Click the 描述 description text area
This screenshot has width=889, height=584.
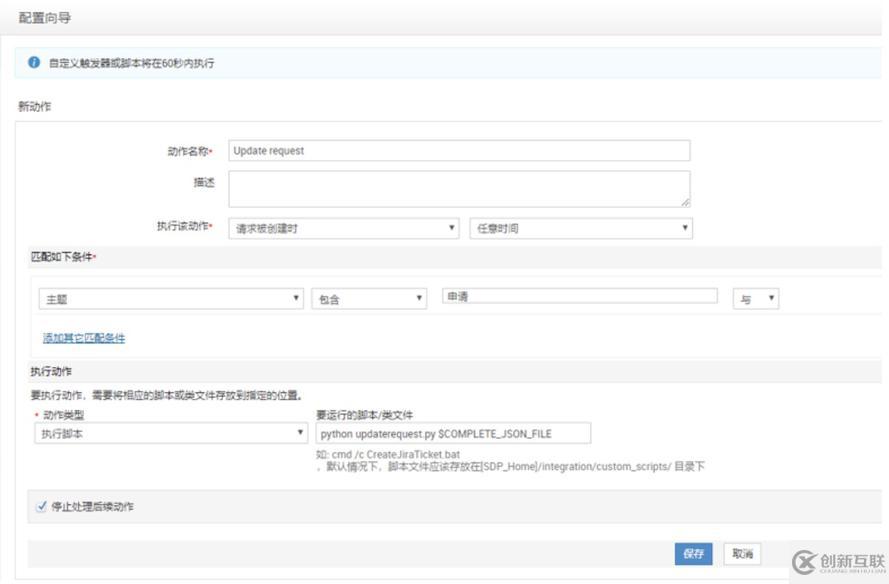click(459, 189)
